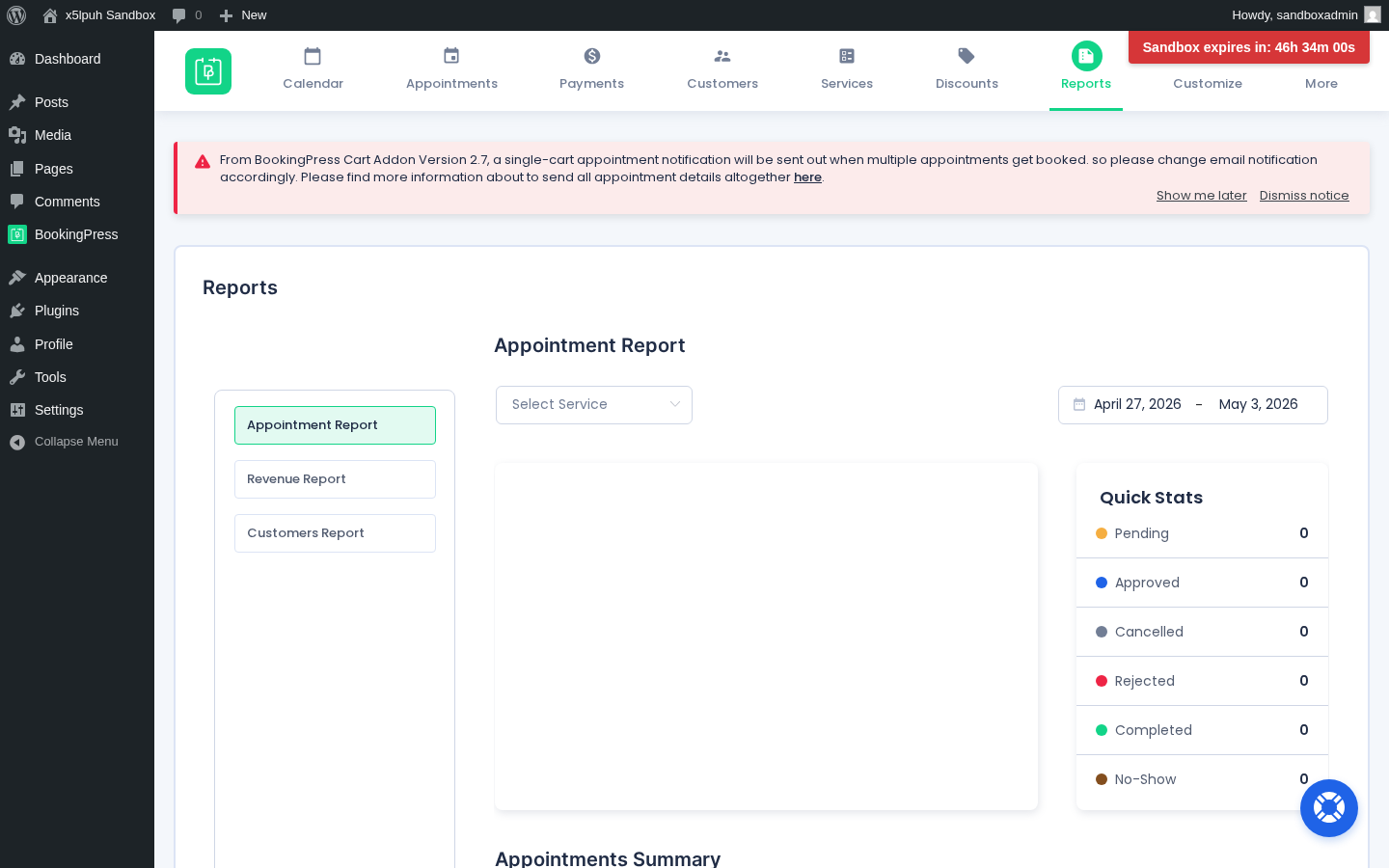1389x868 pixels.
Task: Open the Select Service dropdown
Action: pyautogui.click(x=594, y=405)
